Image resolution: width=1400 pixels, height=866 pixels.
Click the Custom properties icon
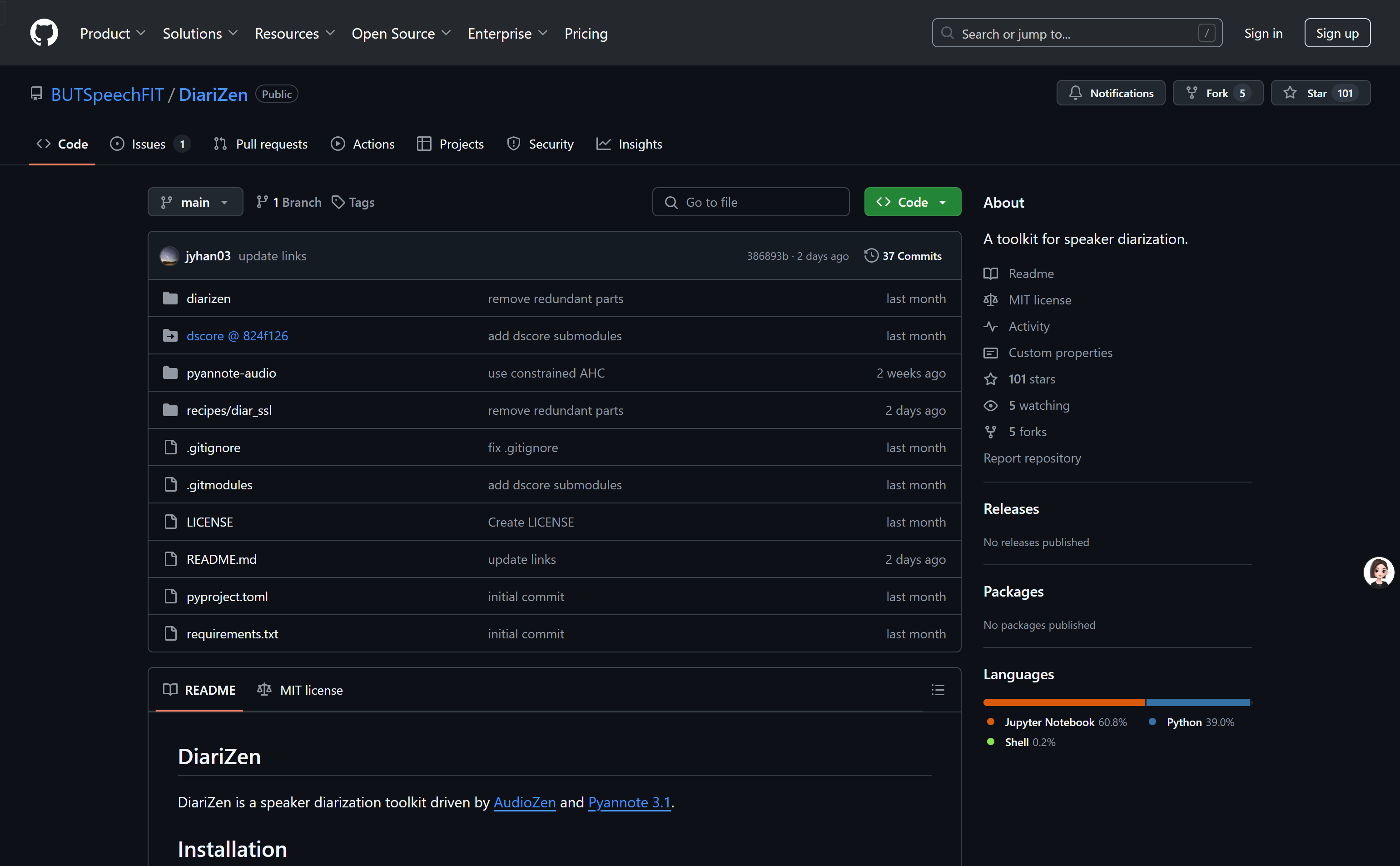pyautogui.click(x=991, y=353)
